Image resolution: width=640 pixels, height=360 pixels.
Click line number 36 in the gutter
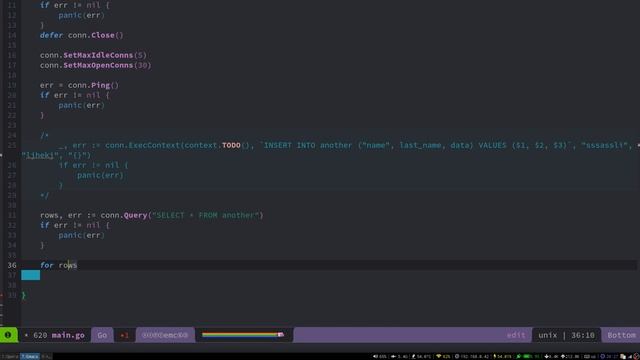[12, 265]
